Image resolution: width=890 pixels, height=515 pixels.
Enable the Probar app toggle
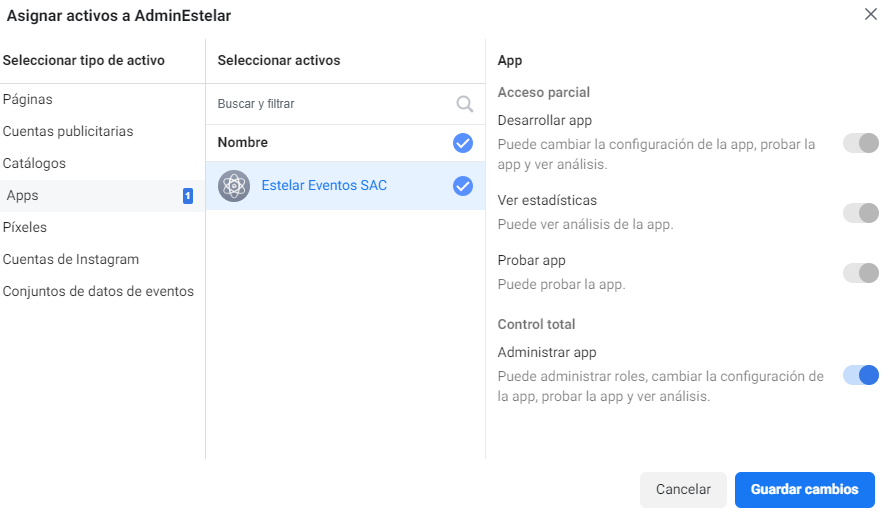[860, 273]
